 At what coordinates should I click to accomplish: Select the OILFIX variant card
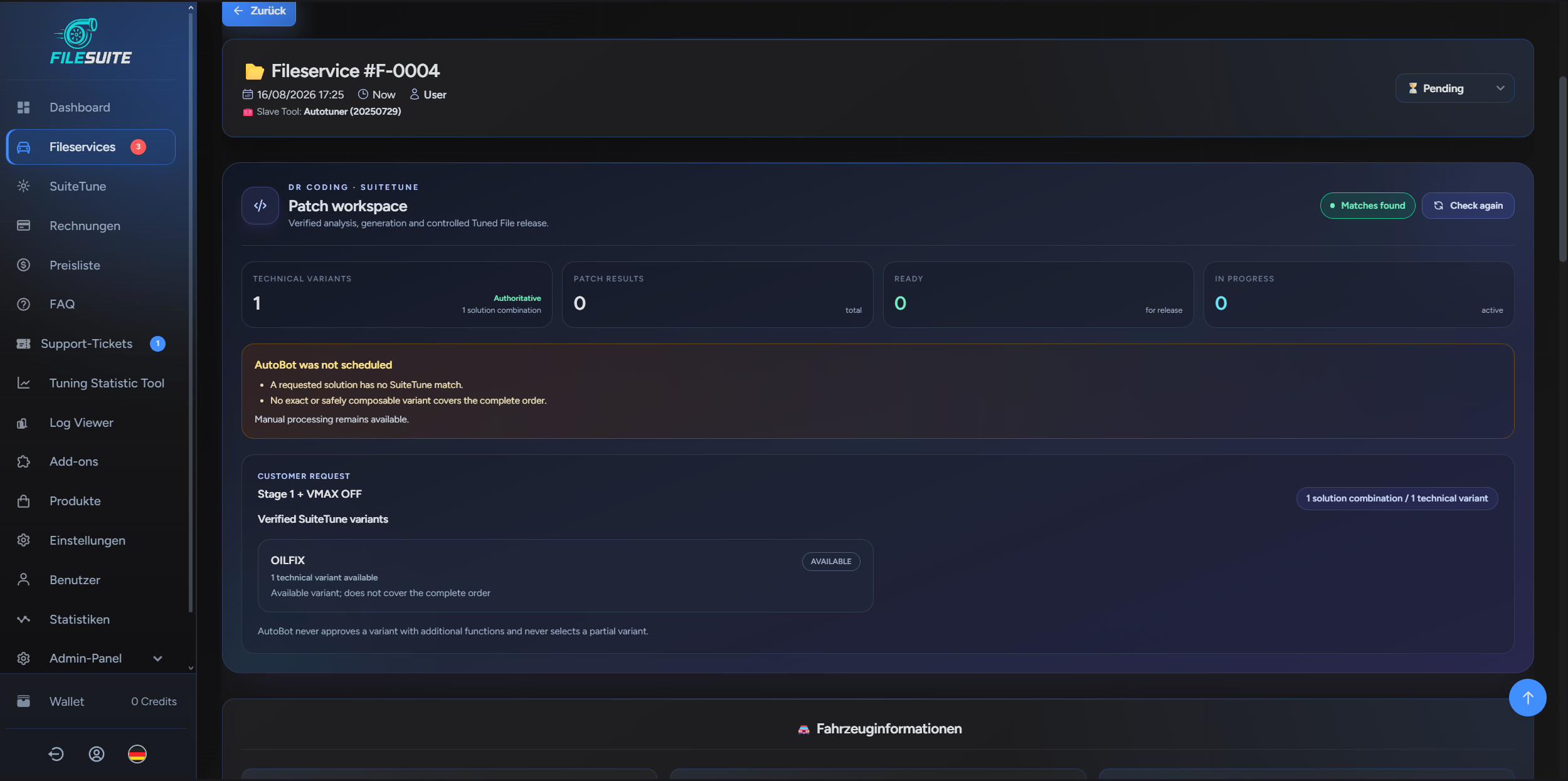tap(565, 575)
